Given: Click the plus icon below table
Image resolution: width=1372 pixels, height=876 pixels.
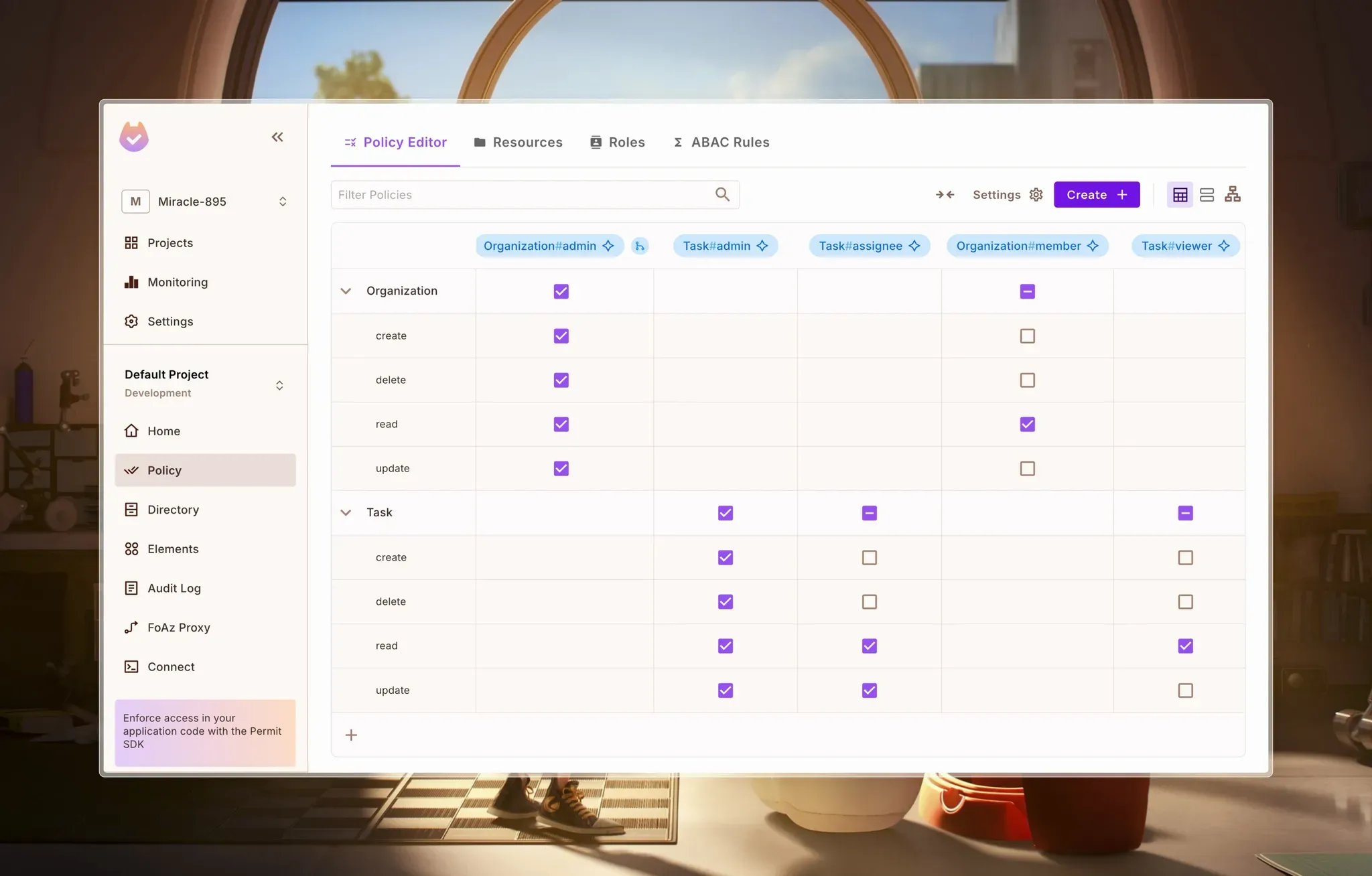Looking at the screenshot, I should pos(351,735).
